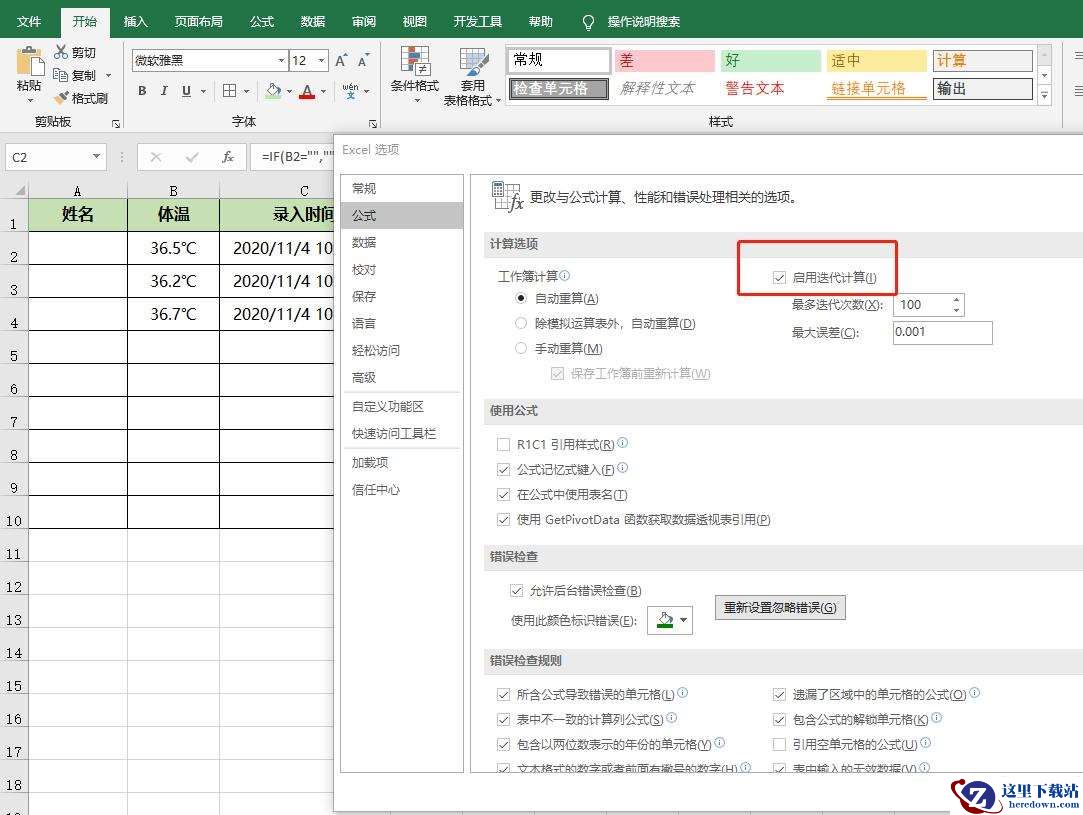The image size is (1083, 815).
Task: Toggle 在公式中使用表名 checkbox
Action: [504, 495]
